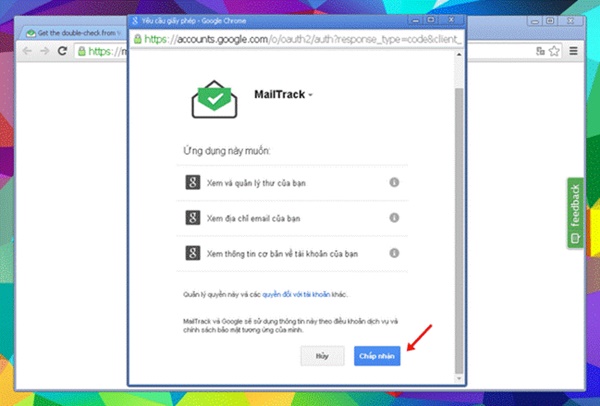
Task: Click info icon for 'Xem và quản lý thư'
Action: pyautogui.click(x=394, y=182)
